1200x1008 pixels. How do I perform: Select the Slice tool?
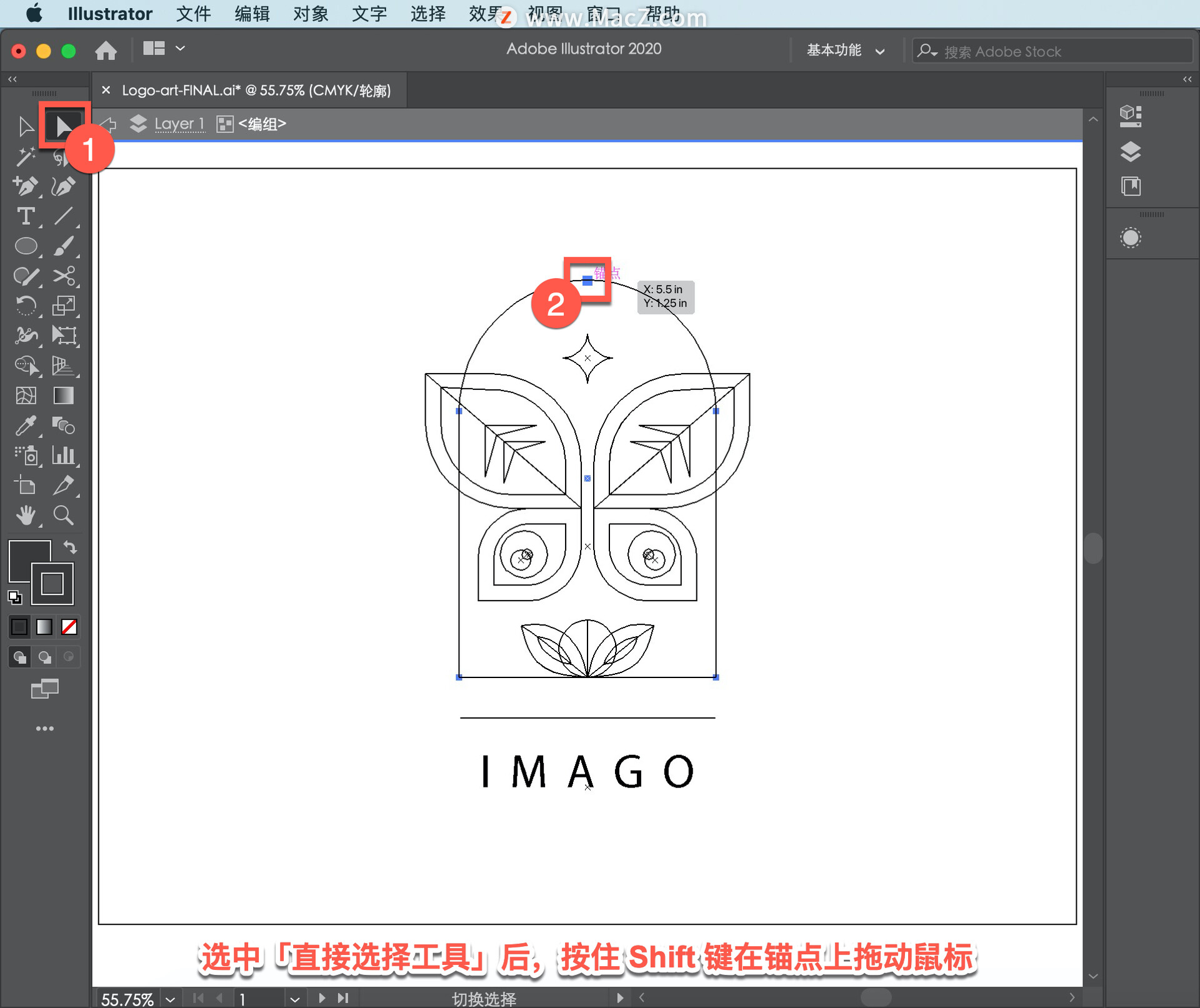coord(63,485)
